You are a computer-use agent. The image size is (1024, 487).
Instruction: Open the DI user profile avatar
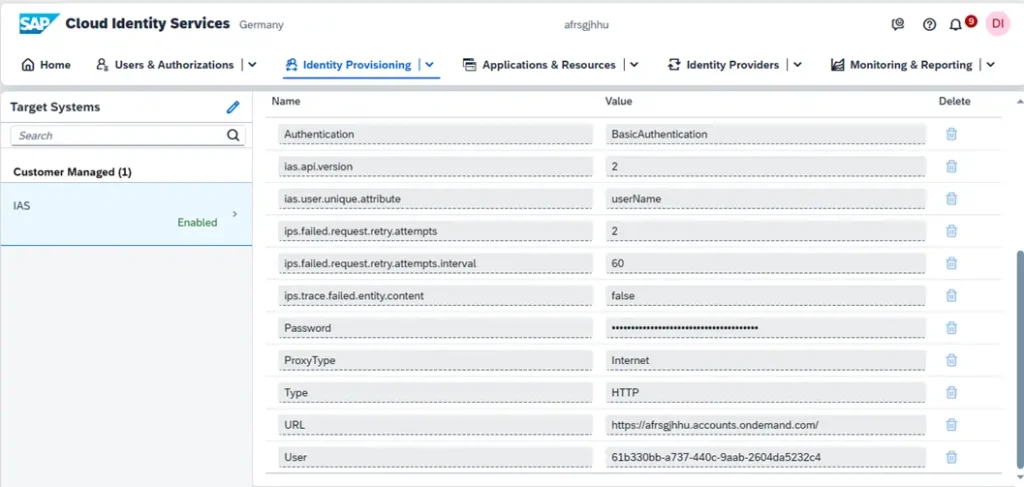tap(997, 24)
